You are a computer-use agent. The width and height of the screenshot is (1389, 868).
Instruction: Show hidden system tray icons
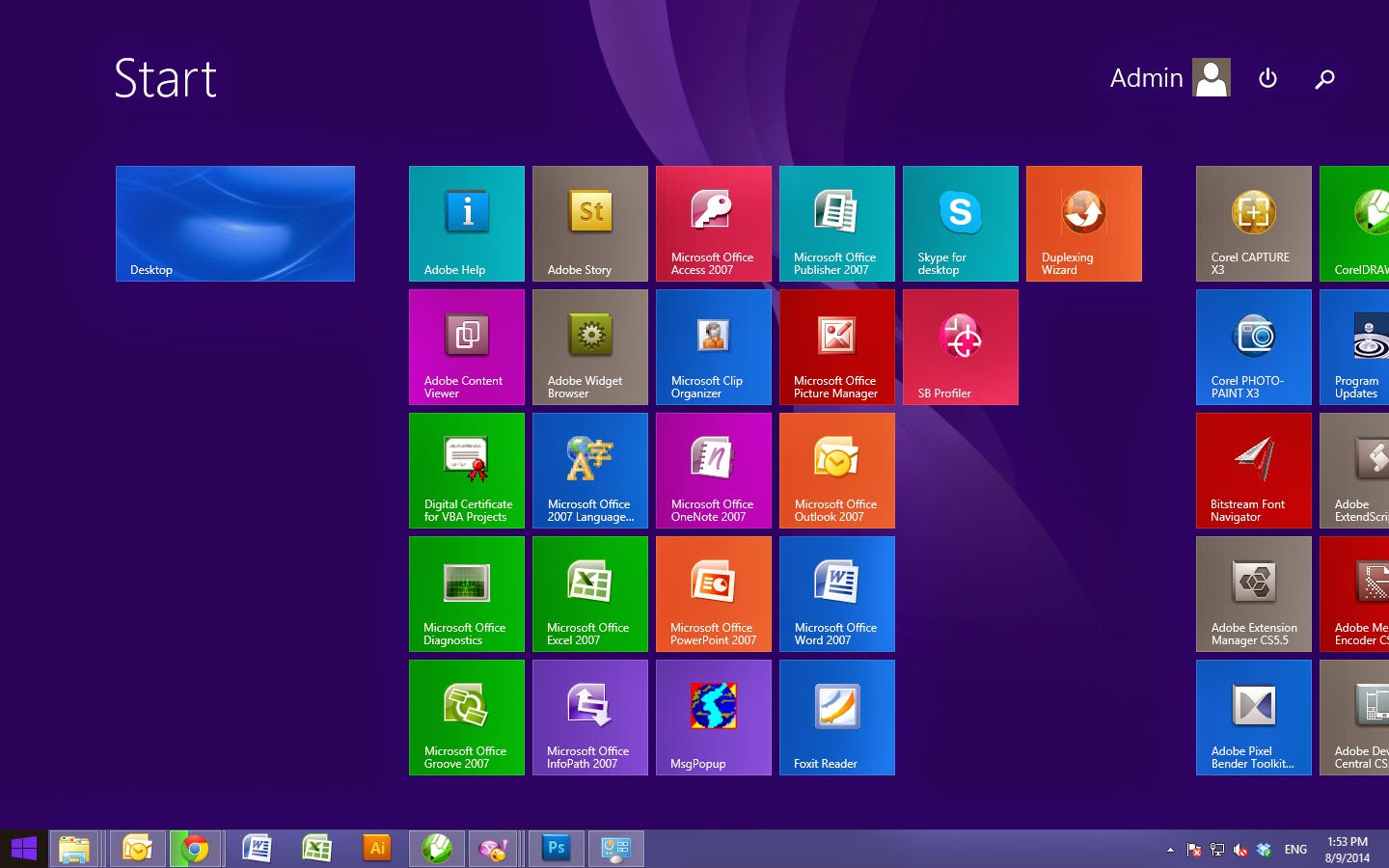[1170, 850]
